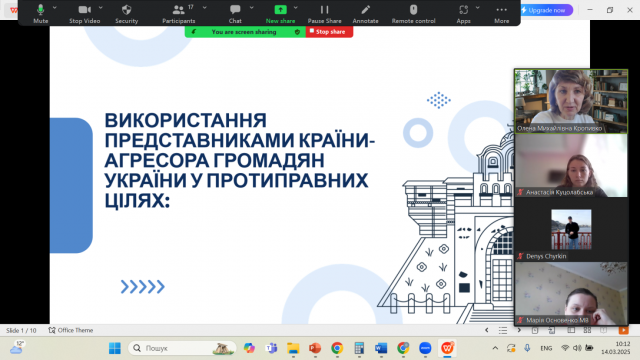Click the Пошук taskbar search box
Viewport: 640px width, 360px height.
(x=182, y=348)
